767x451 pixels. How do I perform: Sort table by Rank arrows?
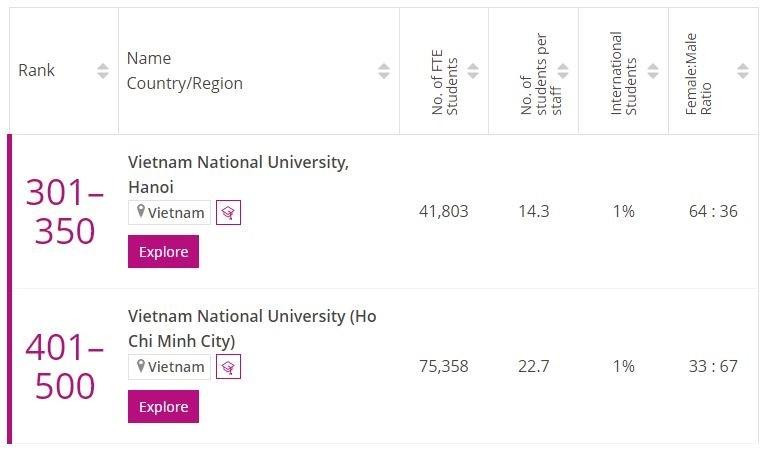click(103, 71)
